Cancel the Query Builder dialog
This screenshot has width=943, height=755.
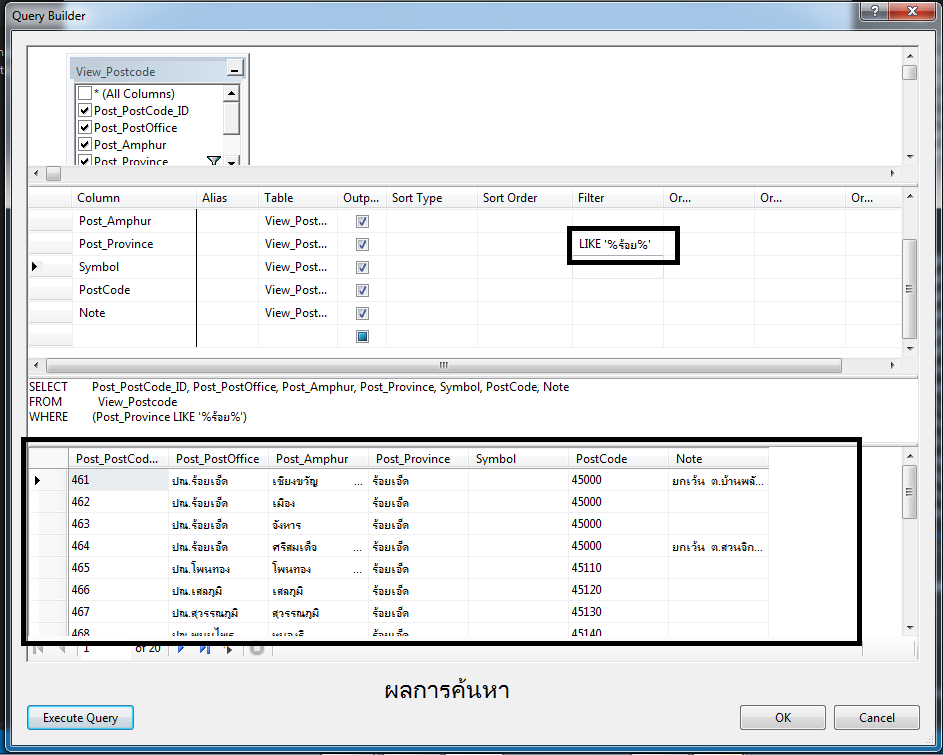coord(877,717)
